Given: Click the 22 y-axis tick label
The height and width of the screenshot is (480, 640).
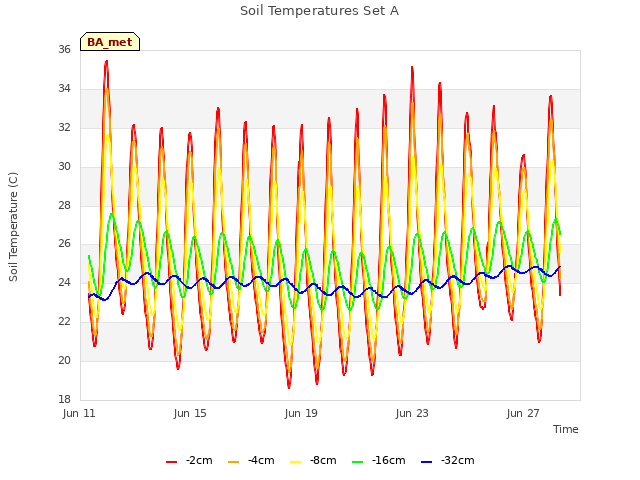Looking at the screenshot, I should coord(64,322).
